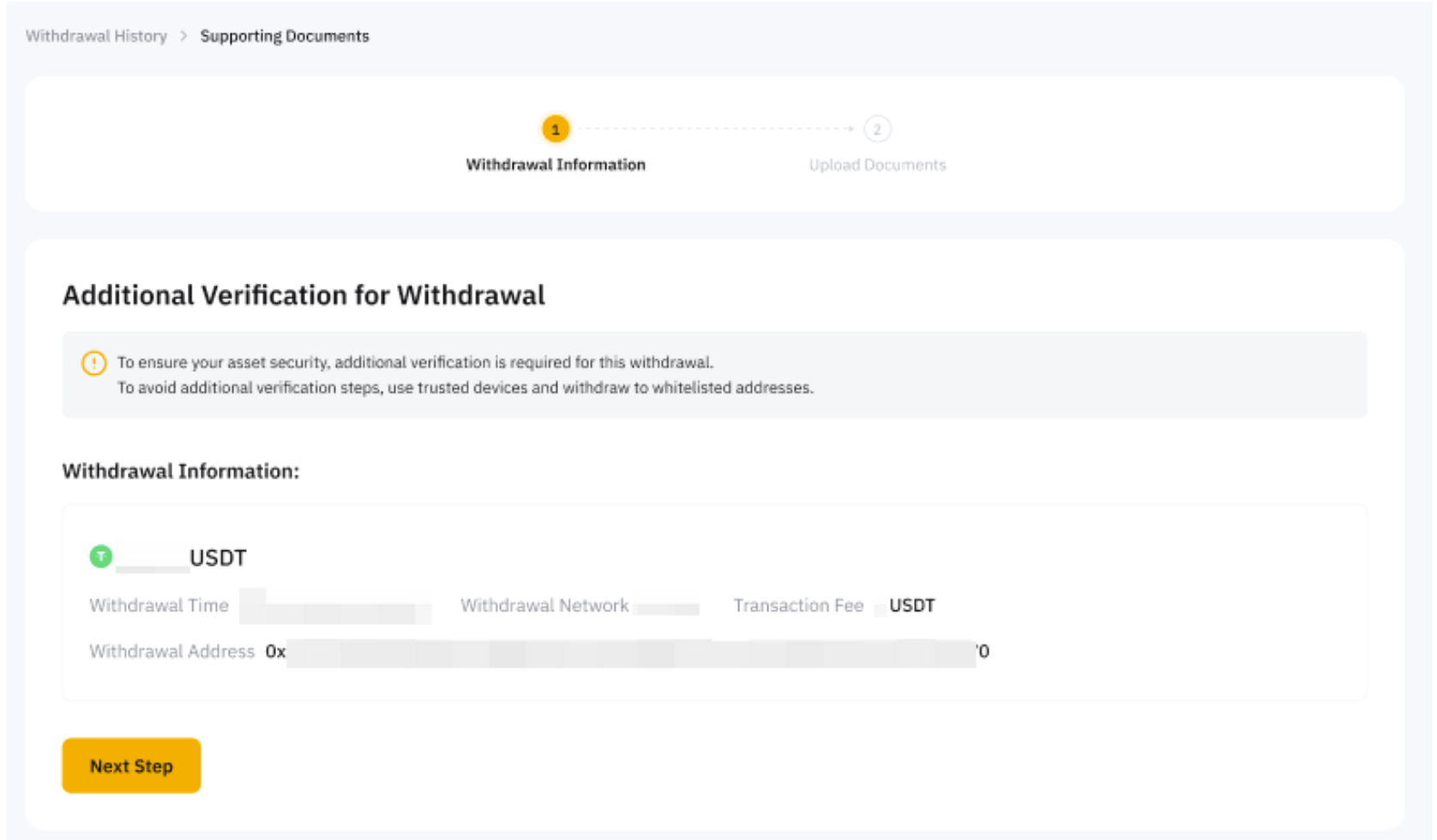Select the step 2 numbered circle
Viewport: 1437px width, 840px height.
click(876, 129)
